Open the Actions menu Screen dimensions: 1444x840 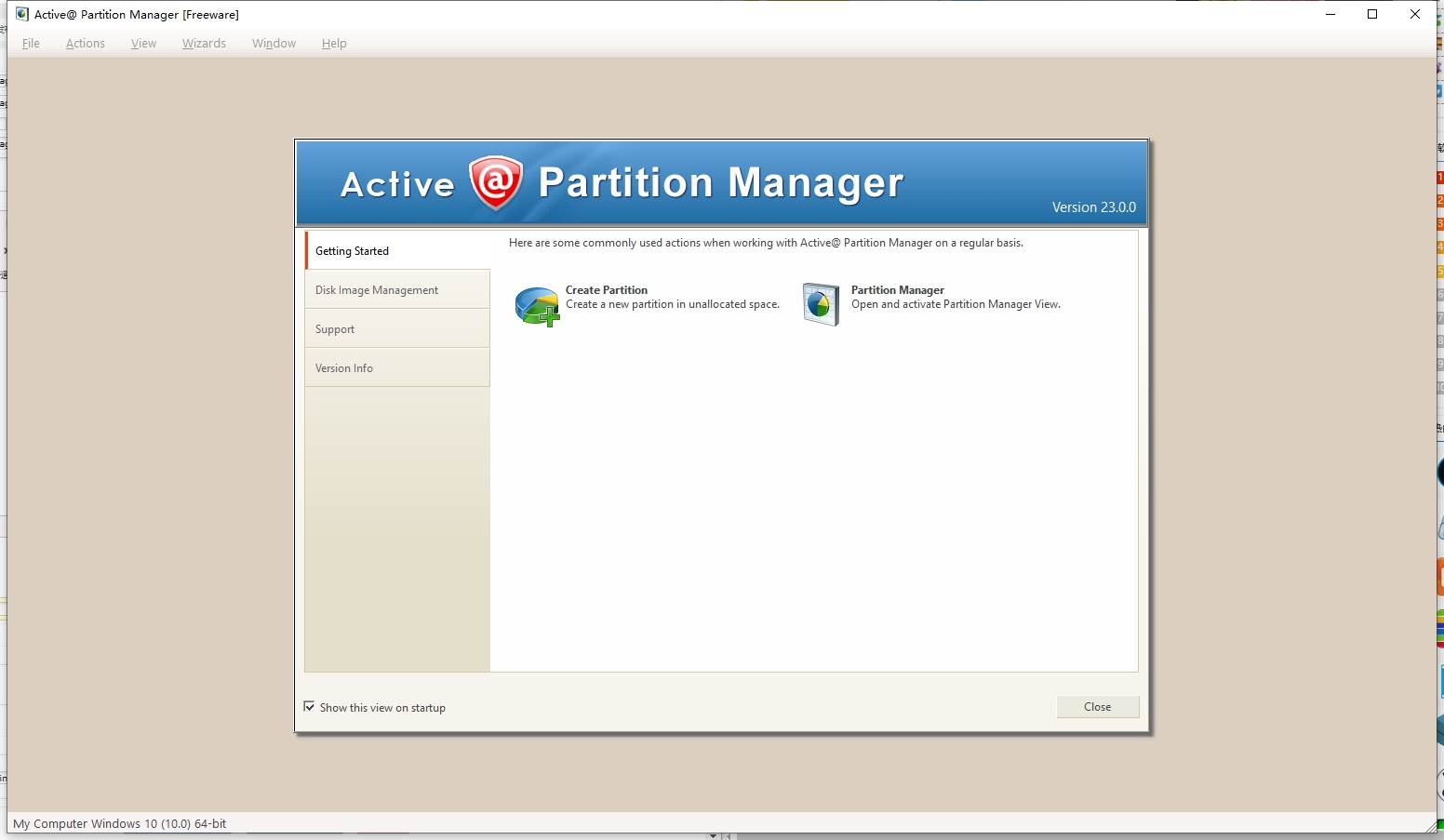(86, 44)
